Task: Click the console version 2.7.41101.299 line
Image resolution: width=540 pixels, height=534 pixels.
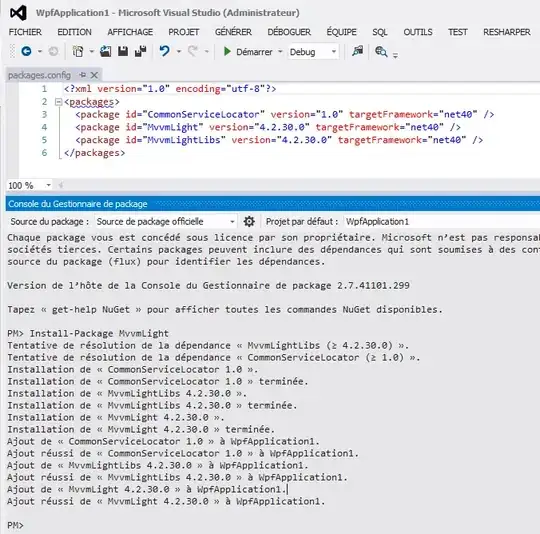Action: (x=208, y=285)
